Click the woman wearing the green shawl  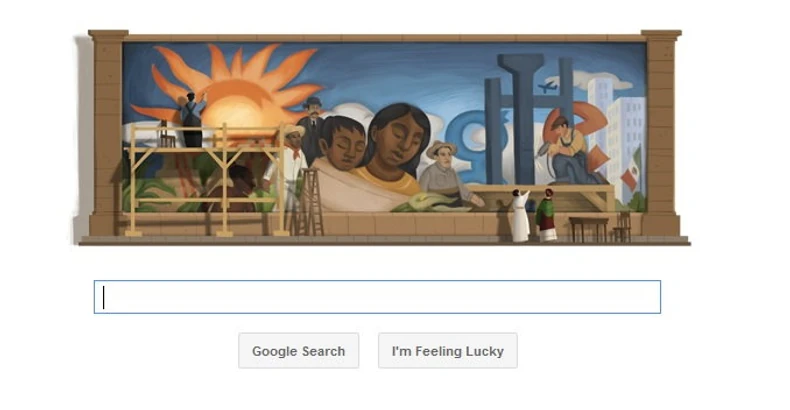coord(546,215)
